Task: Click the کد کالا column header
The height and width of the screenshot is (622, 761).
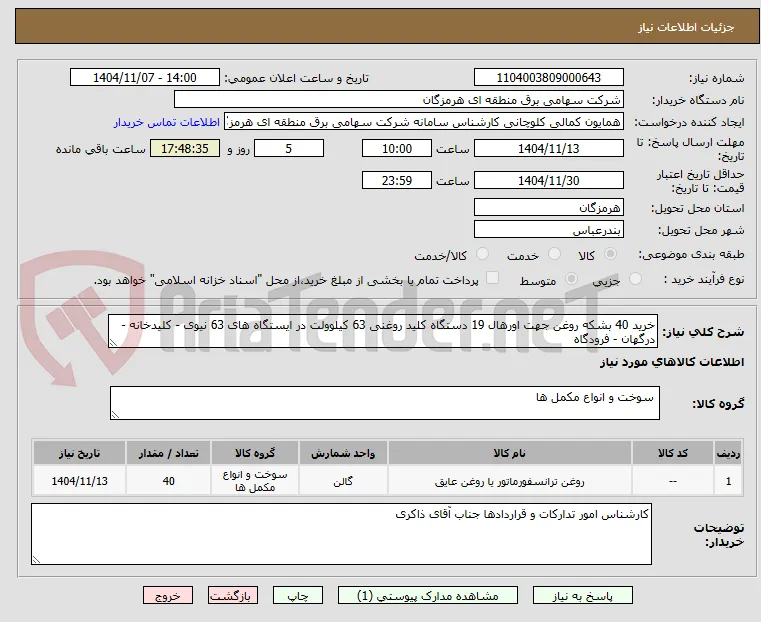Action: [673, 453]
